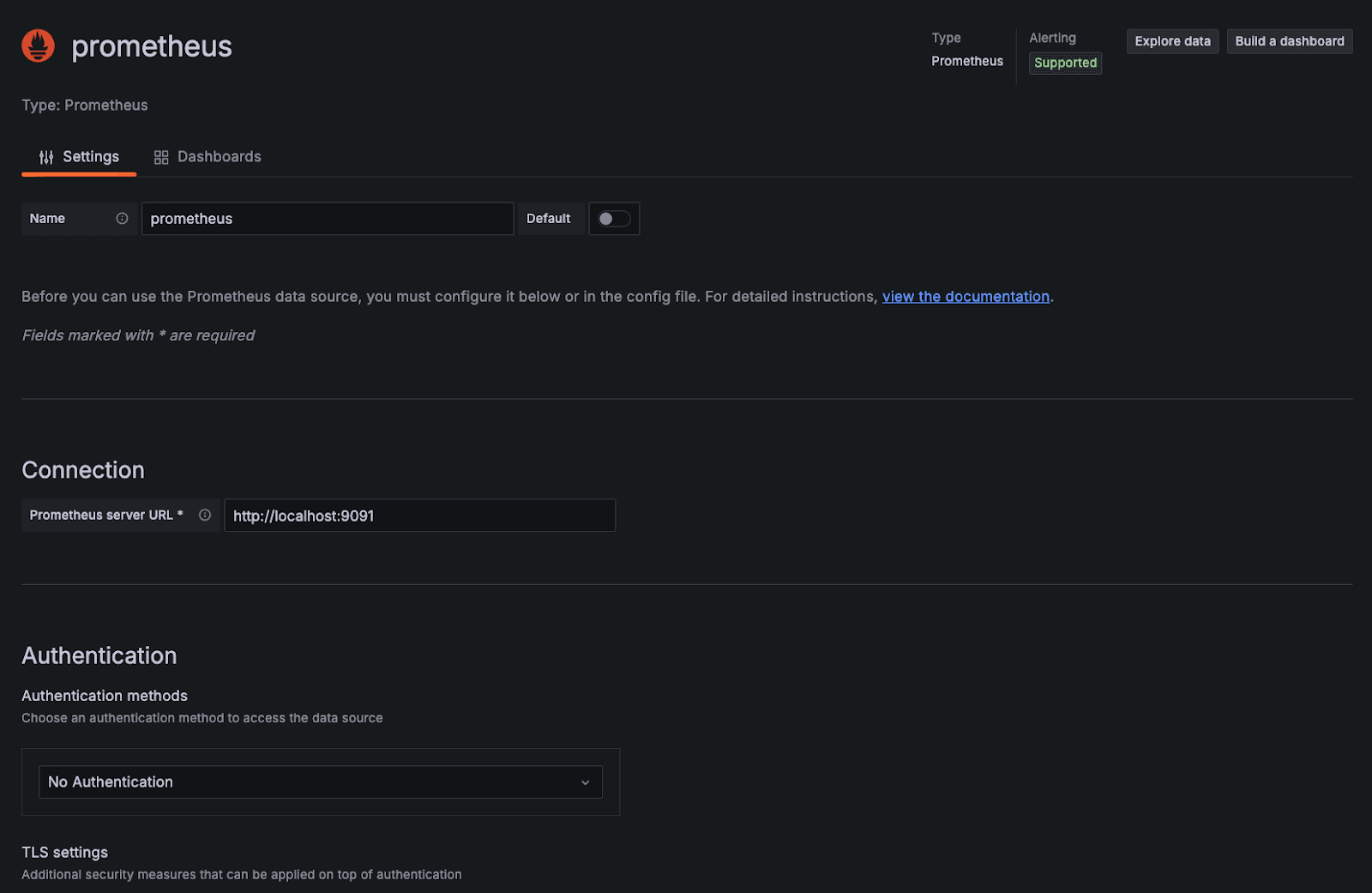
Task: Click the Prometheus server URL input field
Action: click(x=419, y=516)
